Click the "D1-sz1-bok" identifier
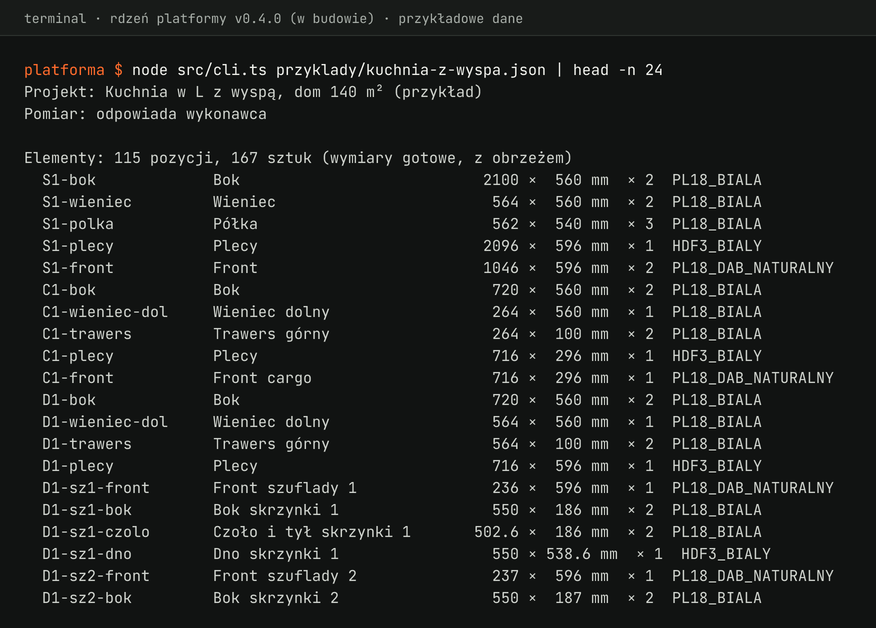 coord(87,510)
